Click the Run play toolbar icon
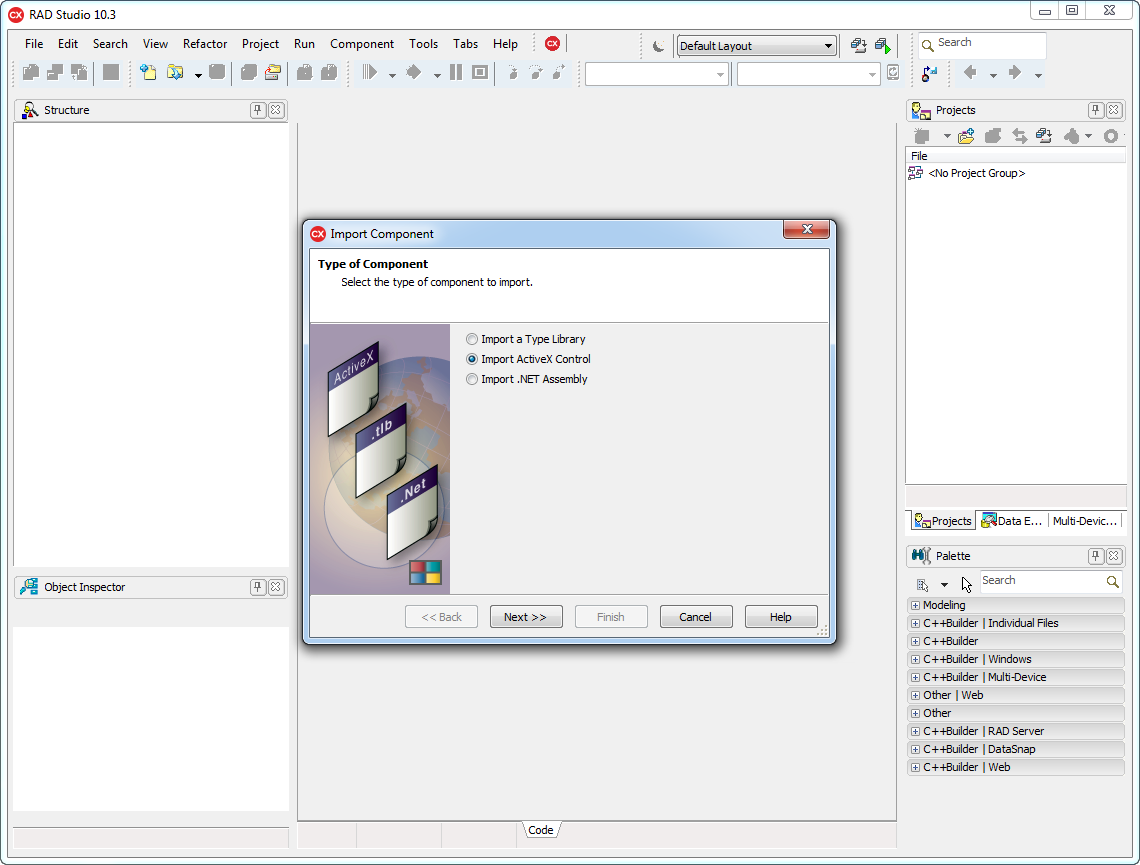The height and width of the screenshot is (865, 1140). pyautogui.click(x=370, y=72)
